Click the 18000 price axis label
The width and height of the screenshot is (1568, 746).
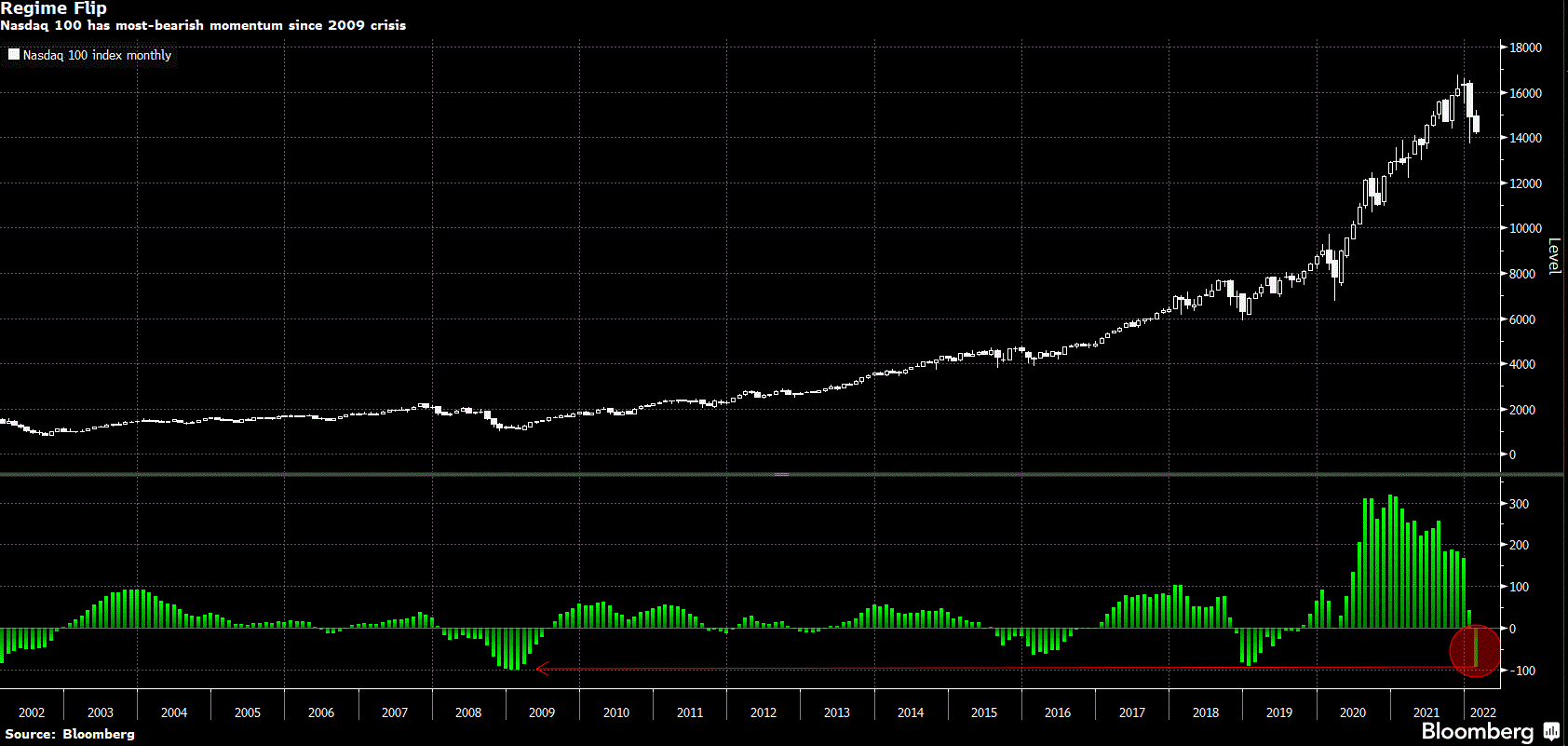pos(1525,47)
